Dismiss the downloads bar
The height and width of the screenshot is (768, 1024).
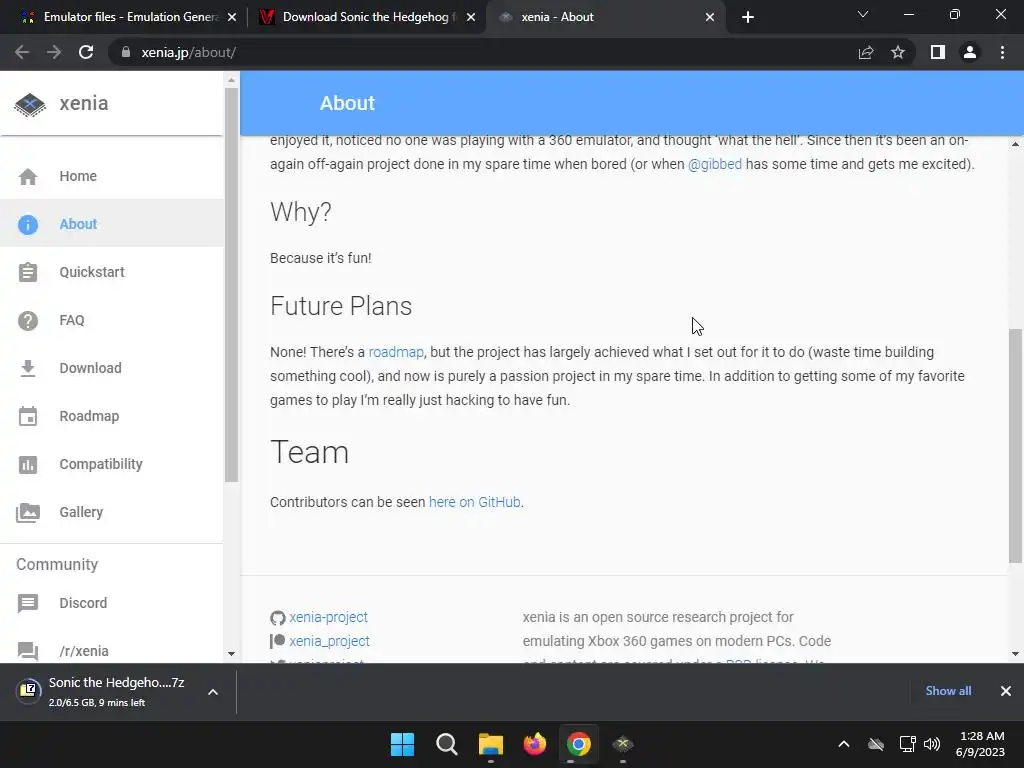[x=1006, y=691]
